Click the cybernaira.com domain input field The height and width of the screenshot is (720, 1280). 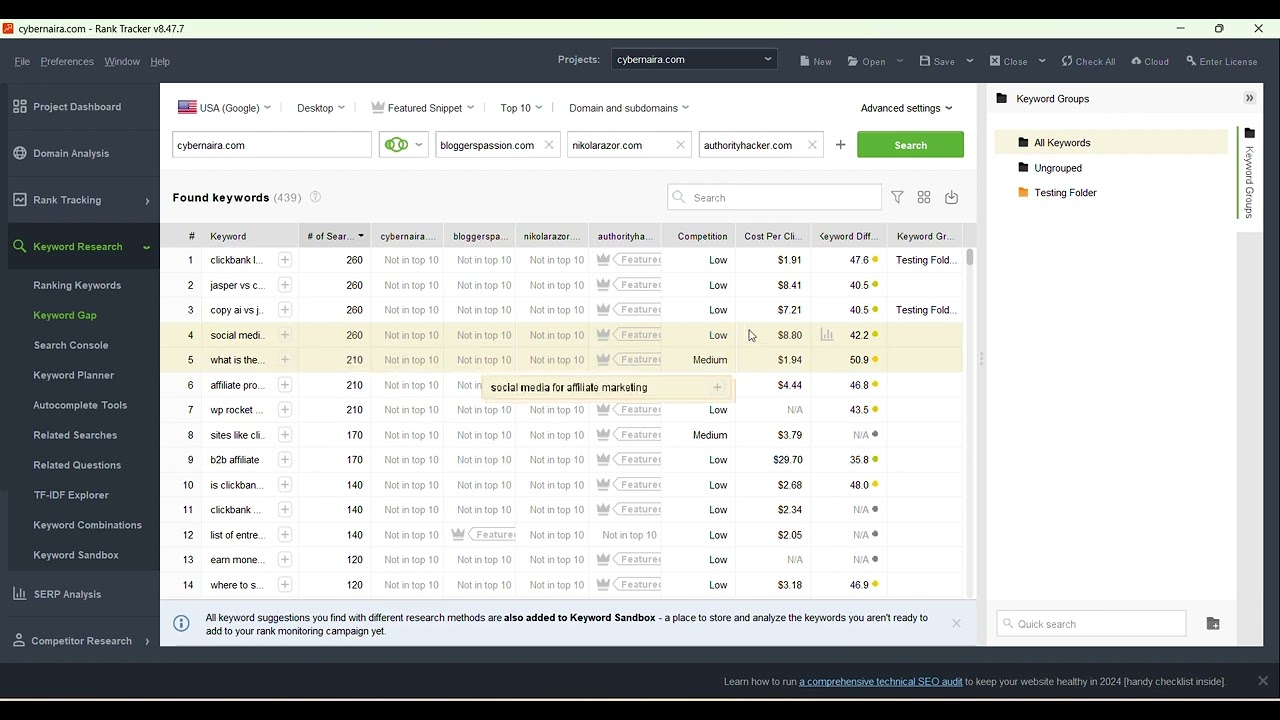(x=272, y=145)
